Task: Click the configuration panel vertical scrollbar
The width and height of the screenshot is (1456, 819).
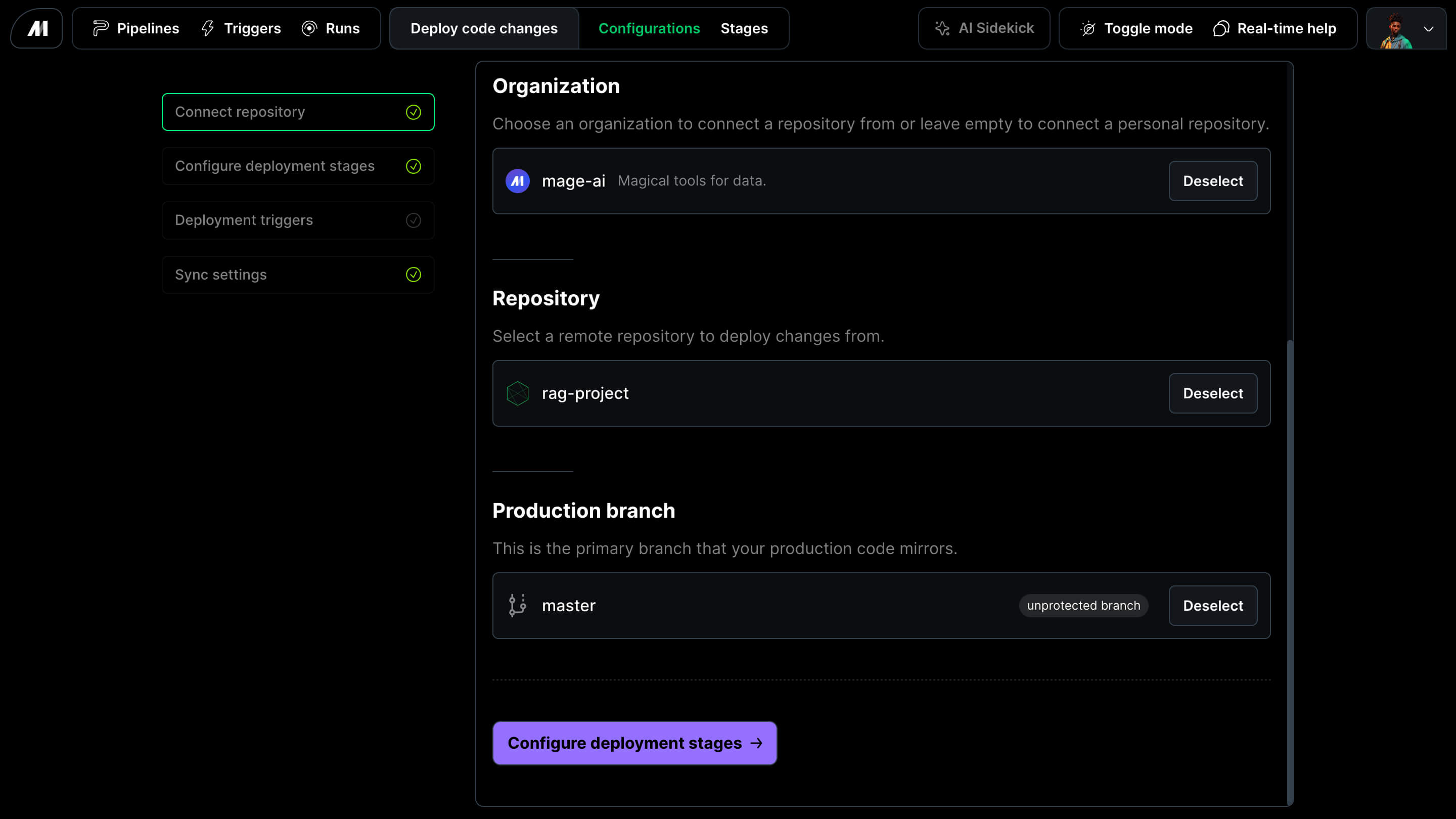Action: coord(1290,571)
